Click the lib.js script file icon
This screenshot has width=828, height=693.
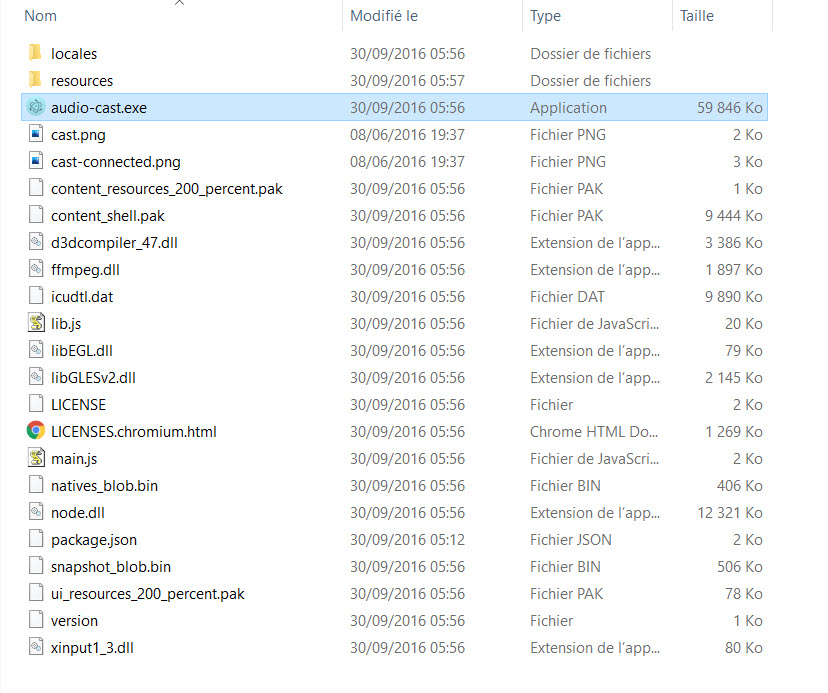(36, 322)
